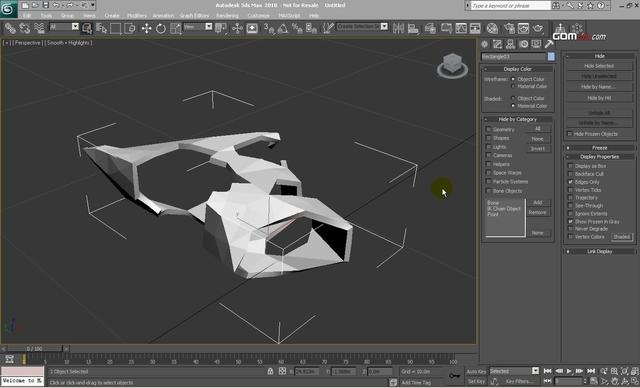640x388 pixels.
Task: Open the Customize menu
Action: click(x=258, y=16)
